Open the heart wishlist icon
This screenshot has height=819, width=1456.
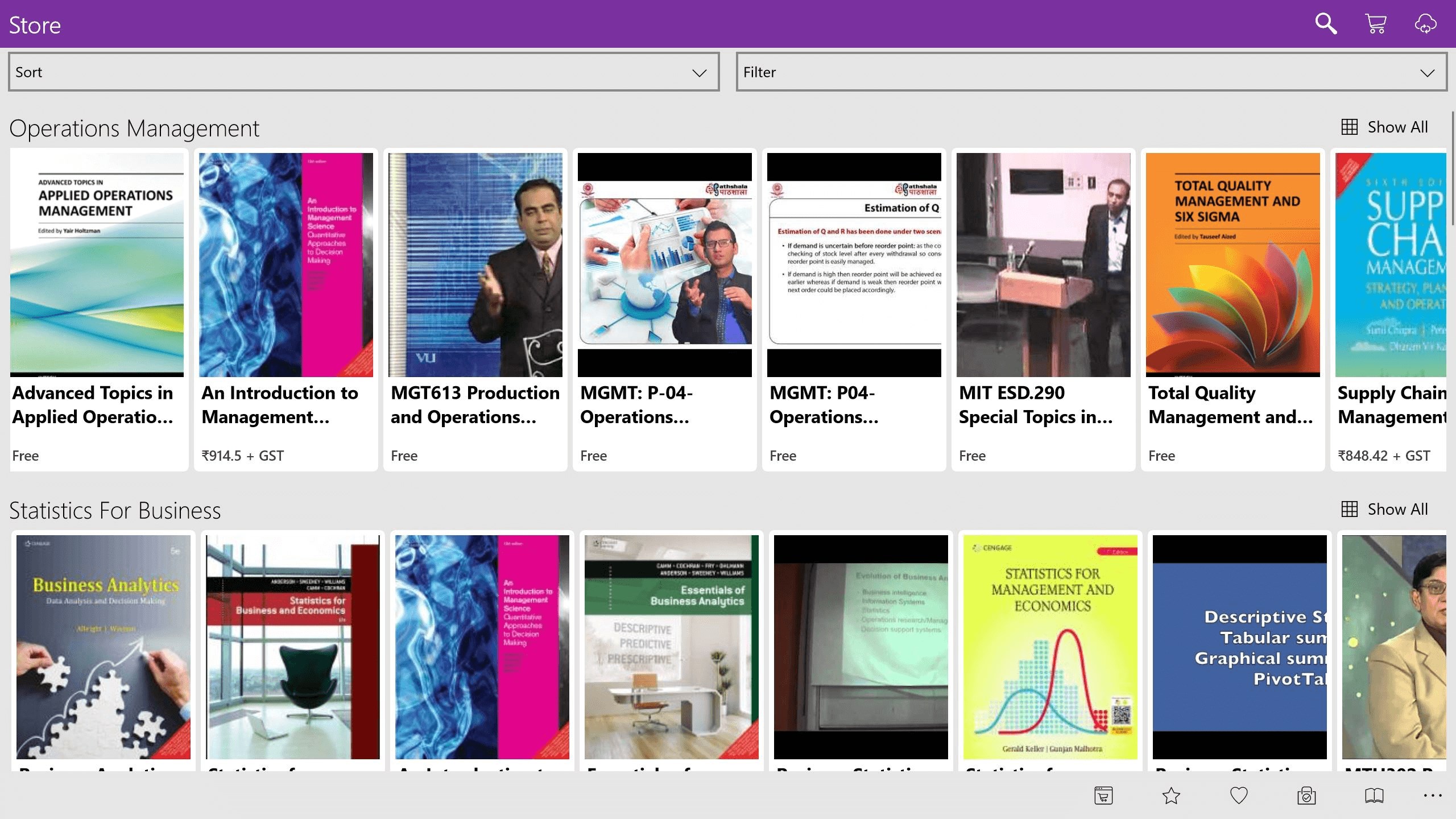1239,795
